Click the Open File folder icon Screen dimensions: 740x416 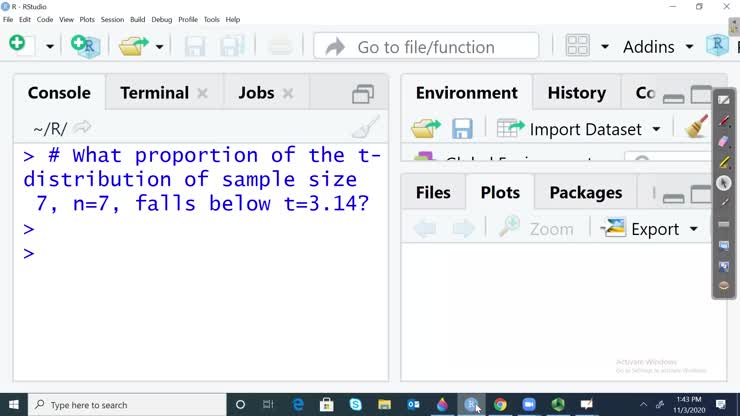pos(134,46)
